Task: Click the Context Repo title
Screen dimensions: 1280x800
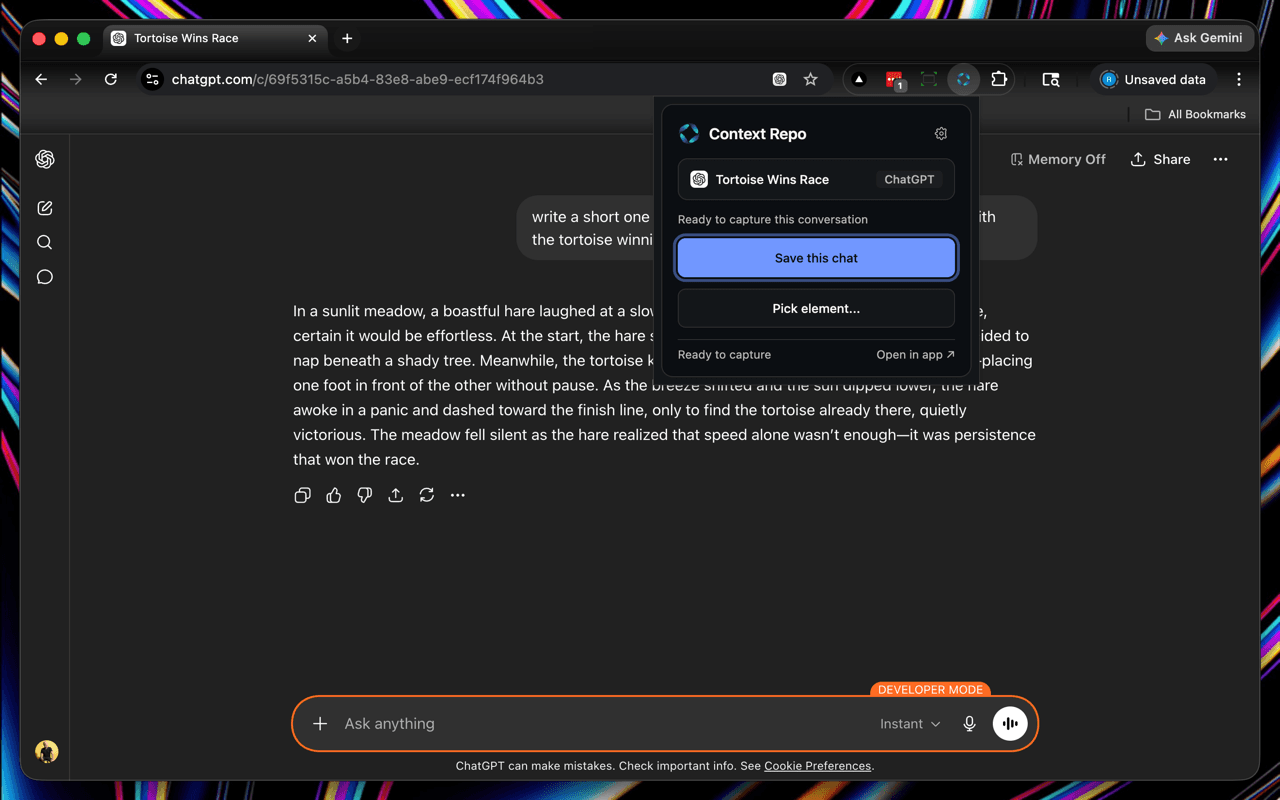Action: (757, 134)
